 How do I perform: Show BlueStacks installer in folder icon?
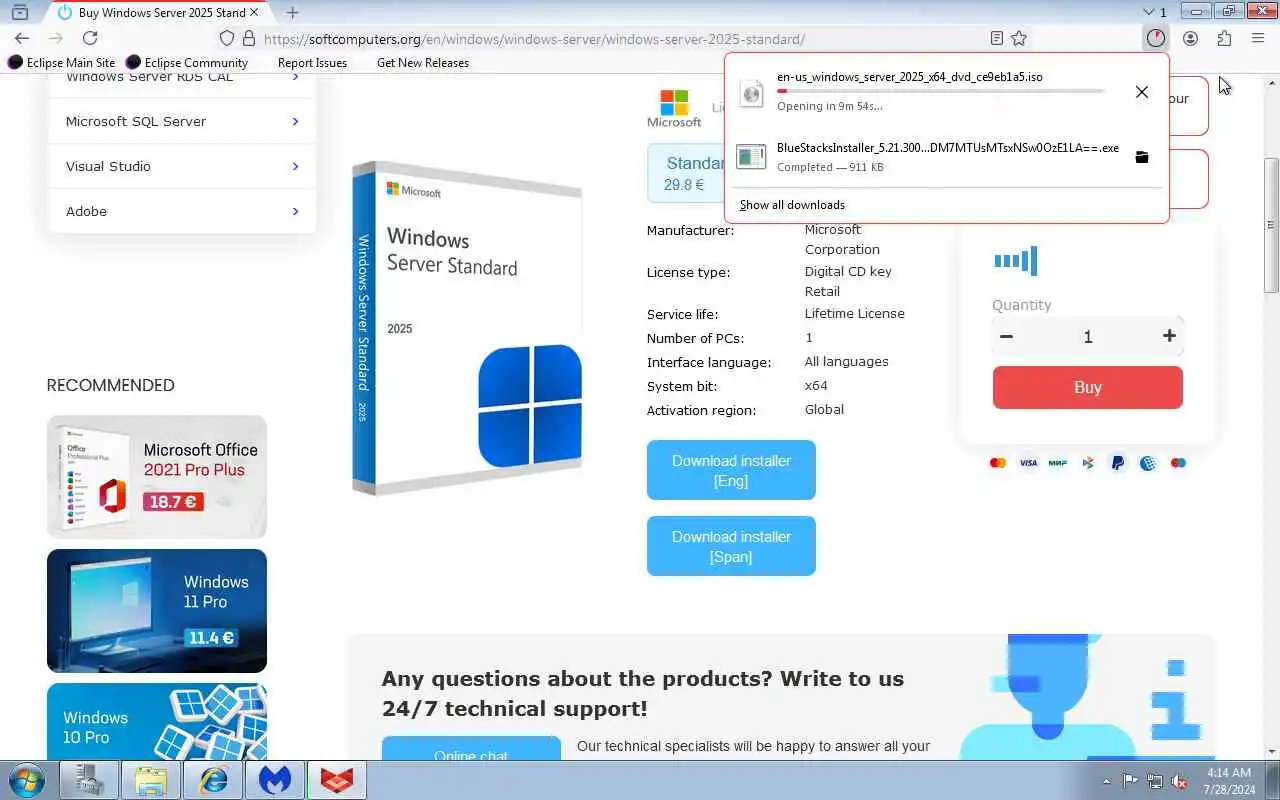pyautogui.click(x=1141, y=157)
